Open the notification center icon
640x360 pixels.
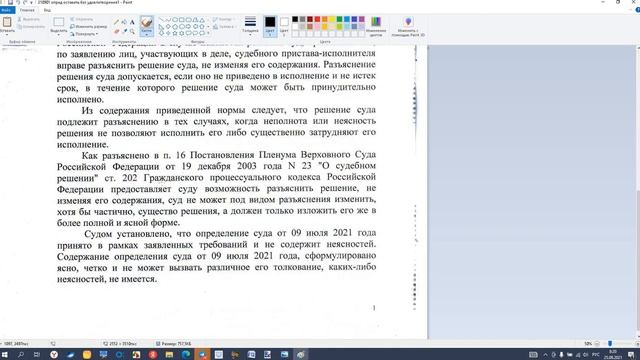tap(631, 354)
